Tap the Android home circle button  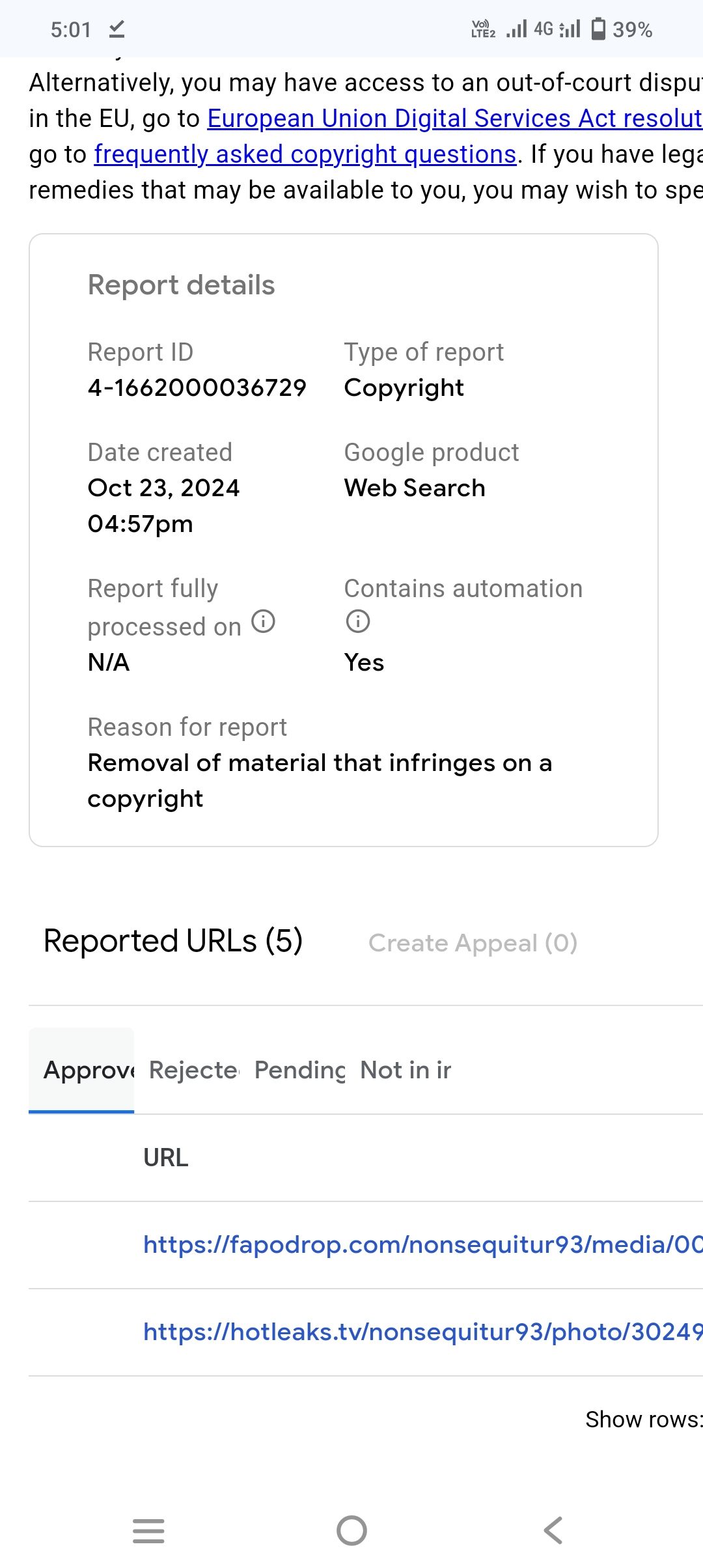[351, 1530]
